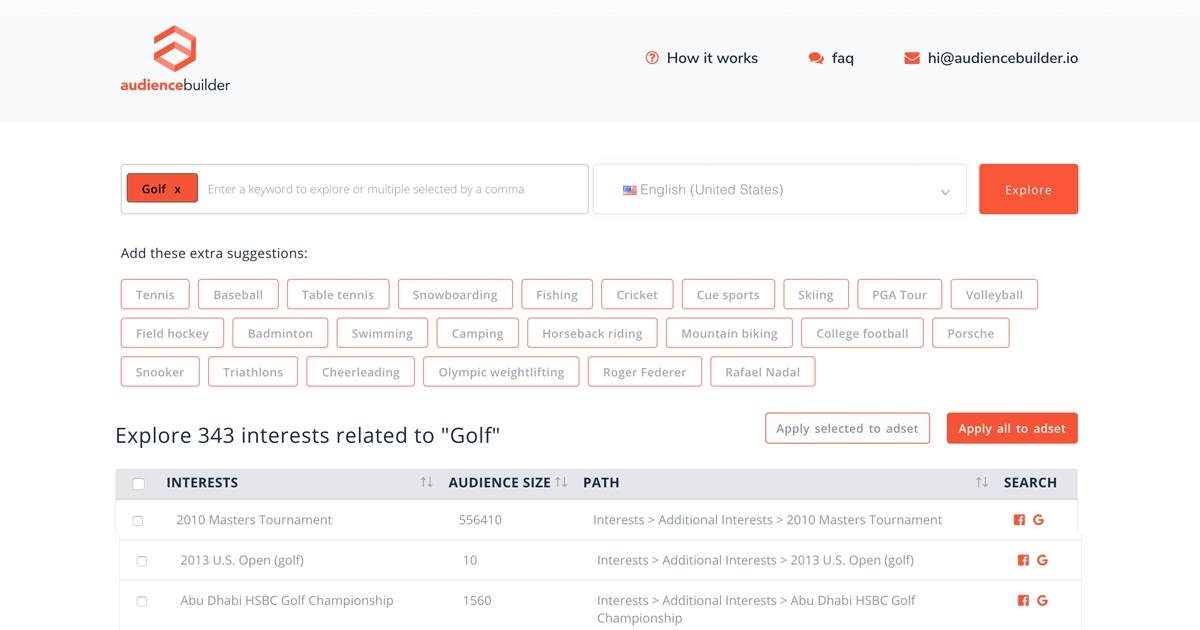
Task: Open Google search for 2010 Masters Tournament
Action: 1038,519
